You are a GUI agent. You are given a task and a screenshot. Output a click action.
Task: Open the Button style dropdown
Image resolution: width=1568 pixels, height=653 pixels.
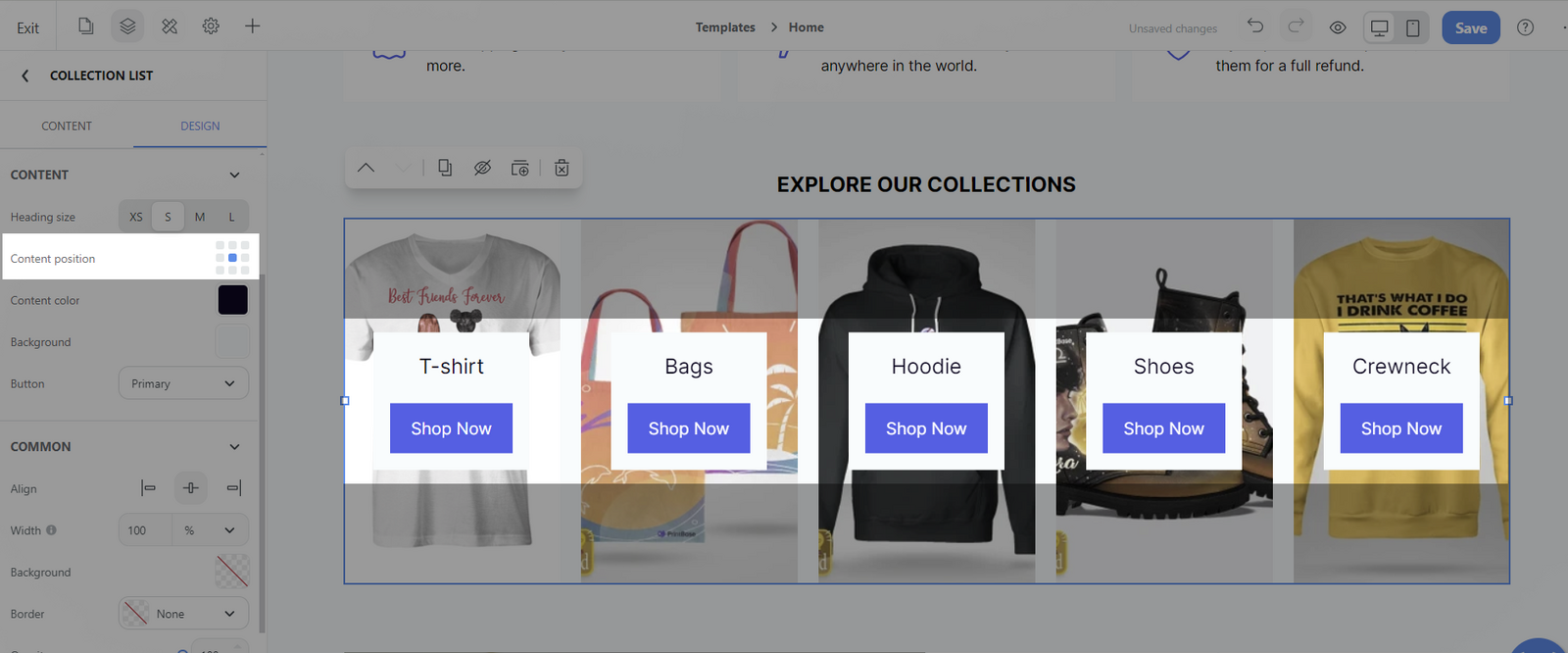(183, 383)
